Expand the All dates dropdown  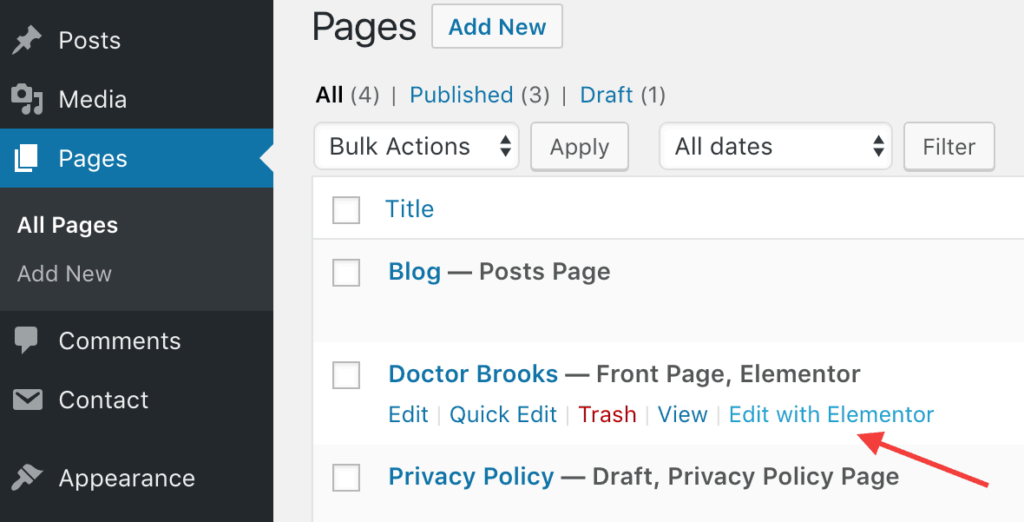(776, 146)
